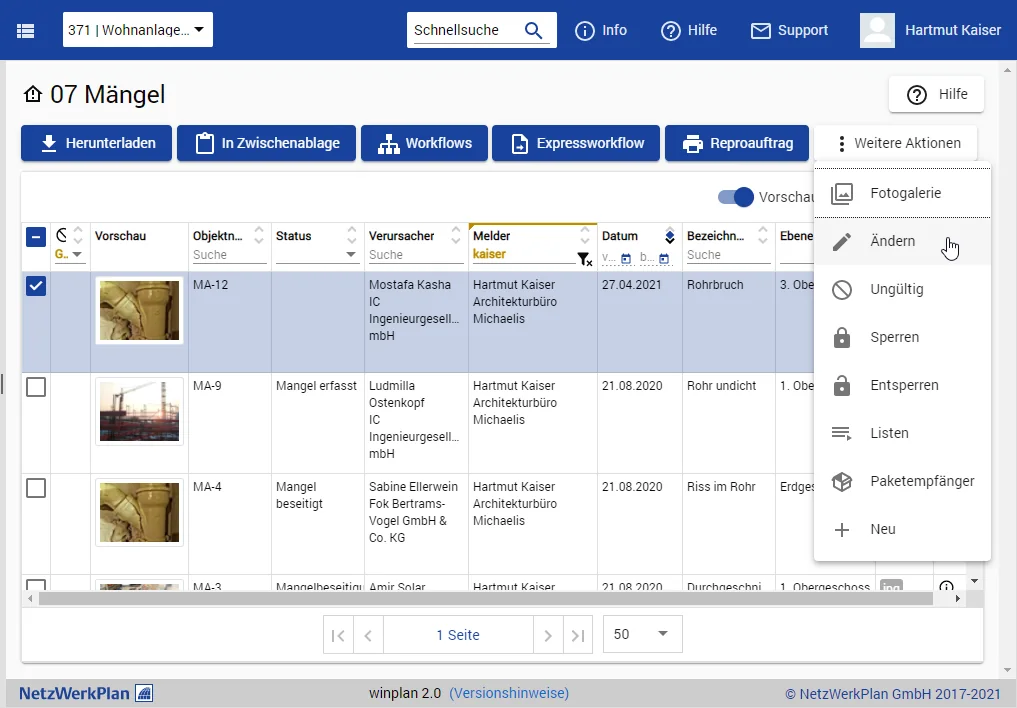The height and width of the screenshot is (708, 1017).
Task: Sort by the Melder column arrows
Action: (585, 235)
